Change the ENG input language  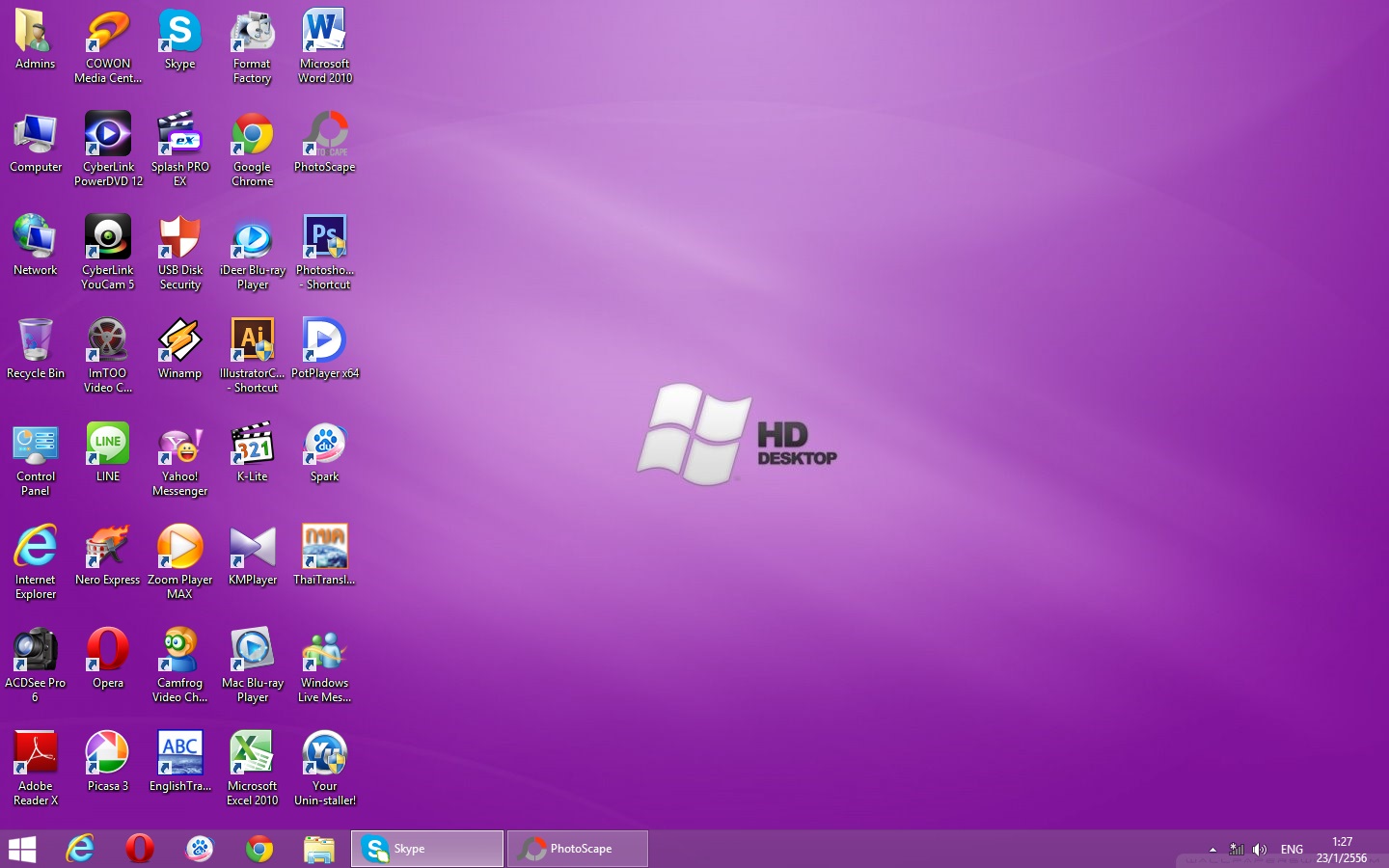1292,850
